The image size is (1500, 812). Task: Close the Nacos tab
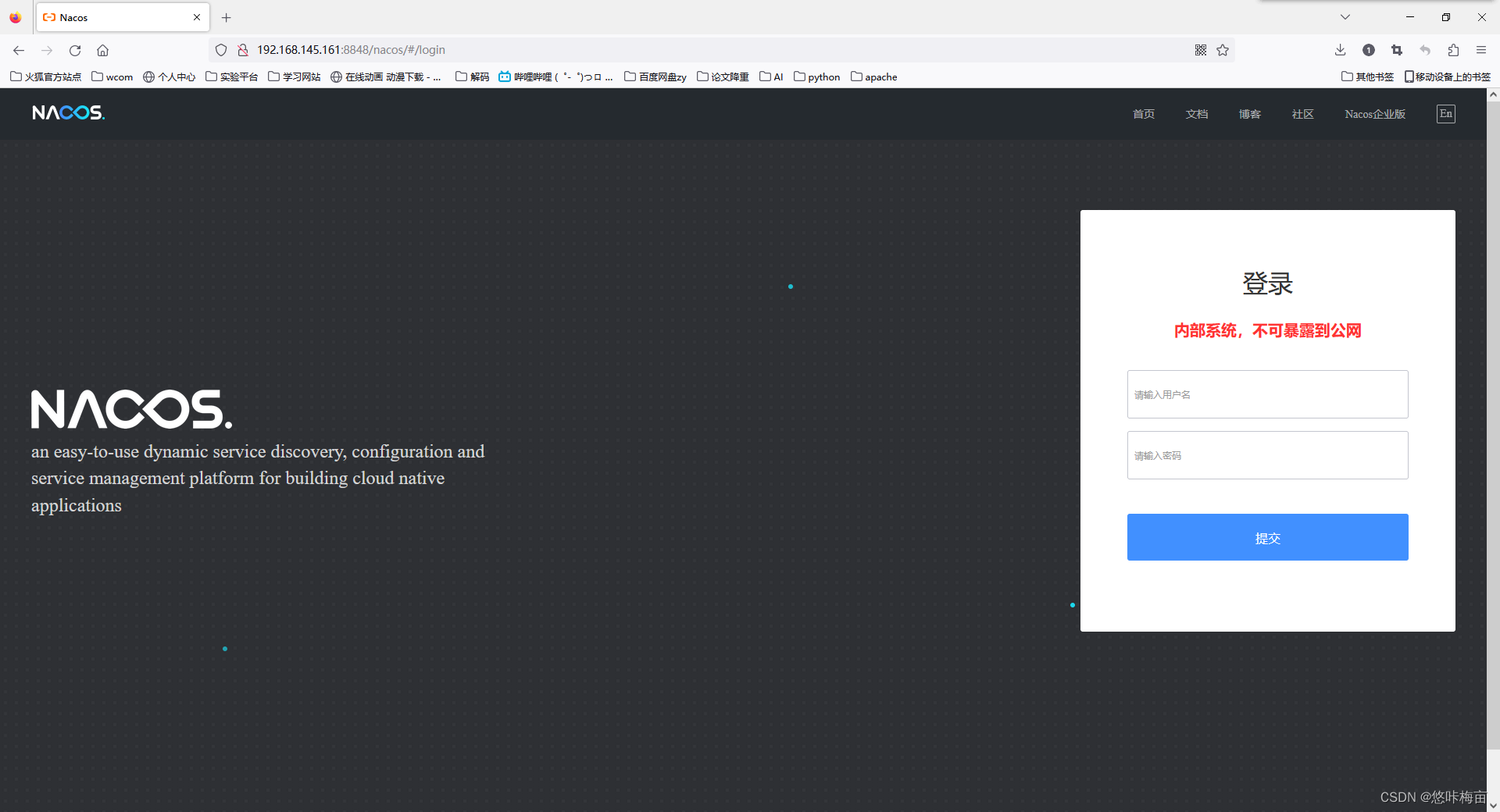[x=197, y=17]
